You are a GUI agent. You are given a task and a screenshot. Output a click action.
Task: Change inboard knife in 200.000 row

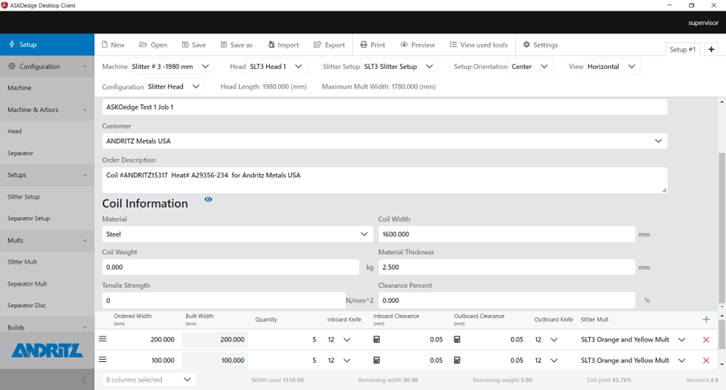click(x=339, y=340)
